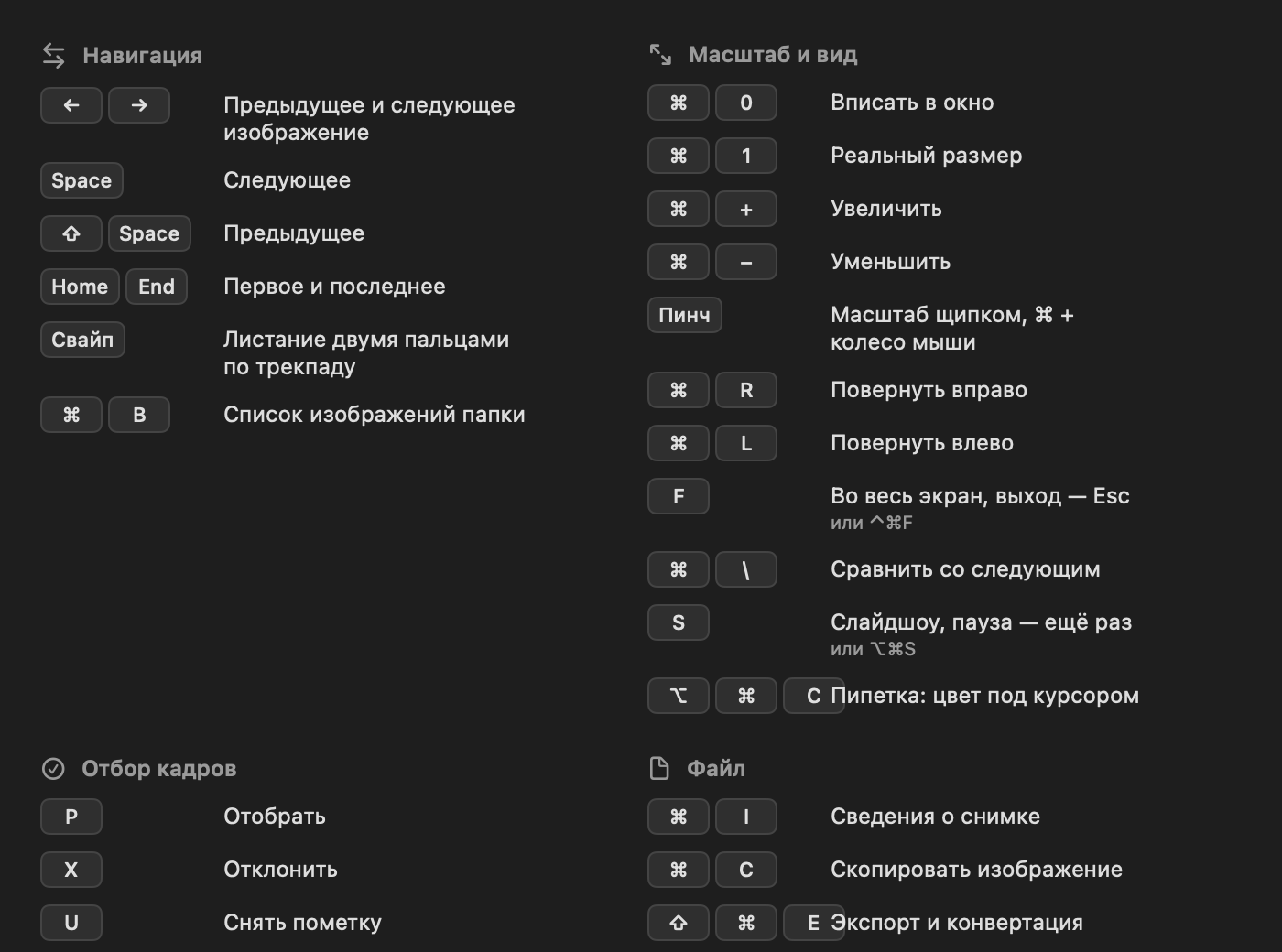Click the Файл document icon

(659, 769)
